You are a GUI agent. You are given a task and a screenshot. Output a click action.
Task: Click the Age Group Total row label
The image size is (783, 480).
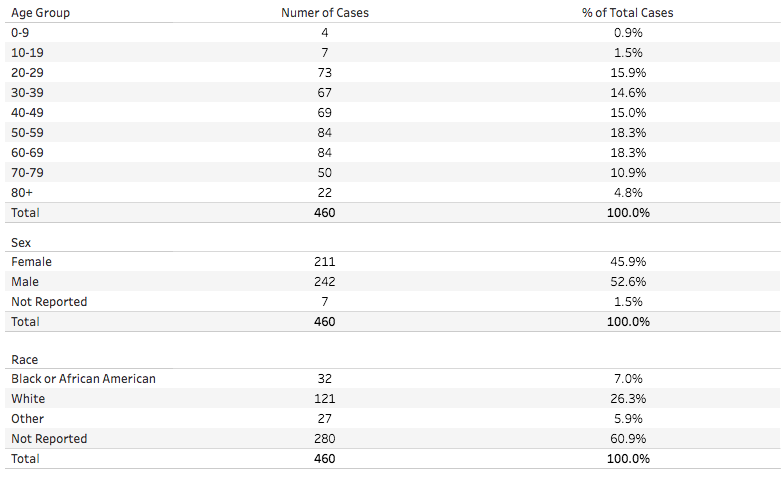click(x=25, y=212)
